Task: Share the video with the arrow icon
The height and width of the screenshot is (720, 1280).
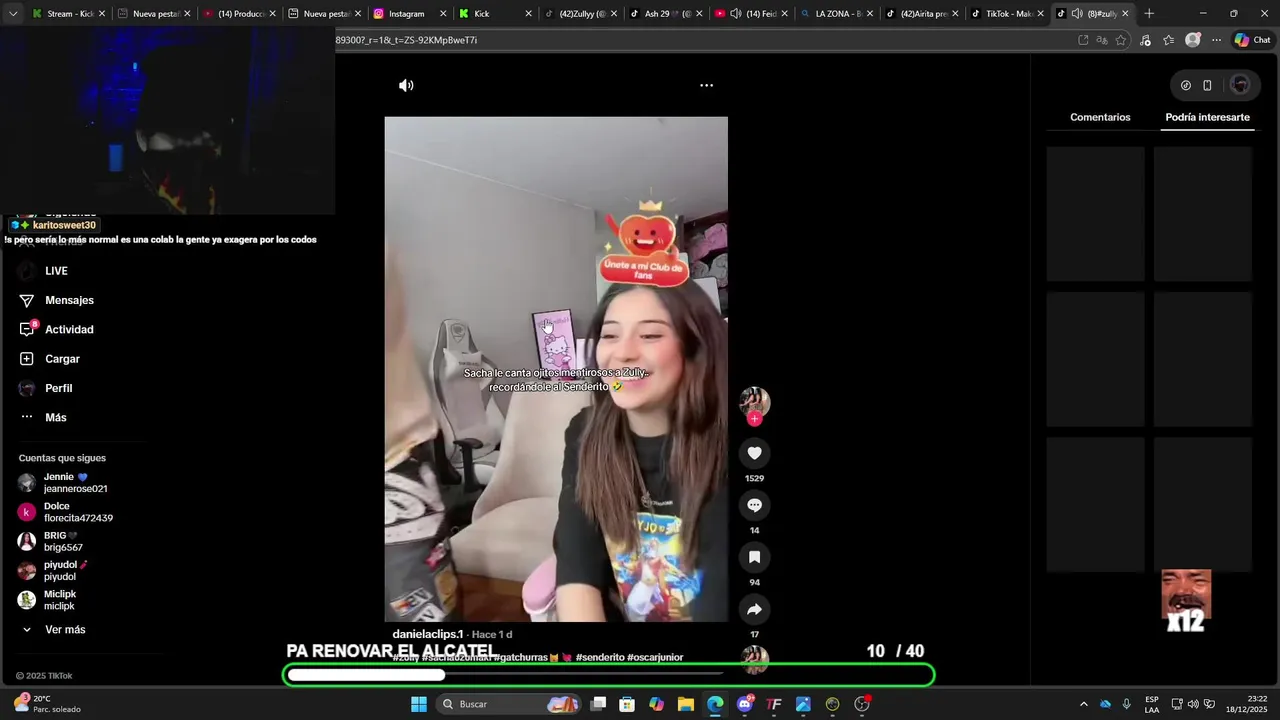Action: (754, 609)
